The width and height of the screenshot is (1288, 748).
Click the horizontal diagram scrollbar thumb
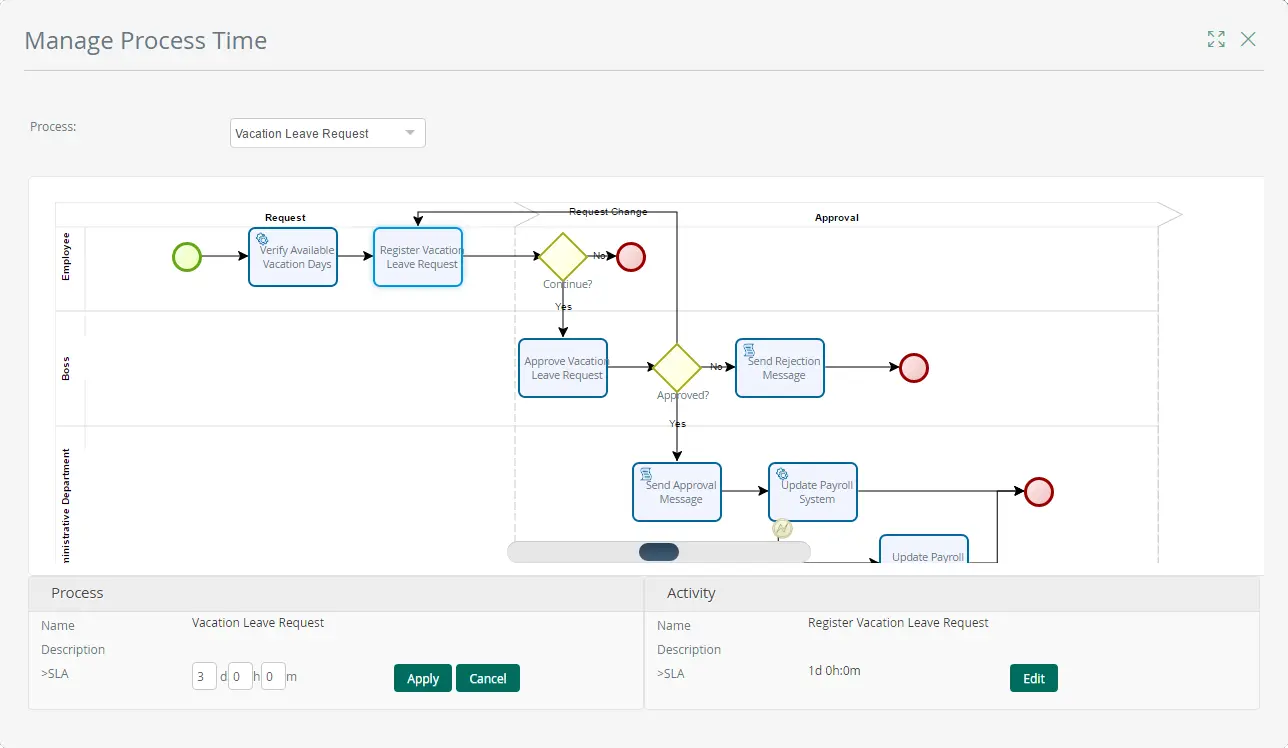pyautogui.click(x=659, y=552)
